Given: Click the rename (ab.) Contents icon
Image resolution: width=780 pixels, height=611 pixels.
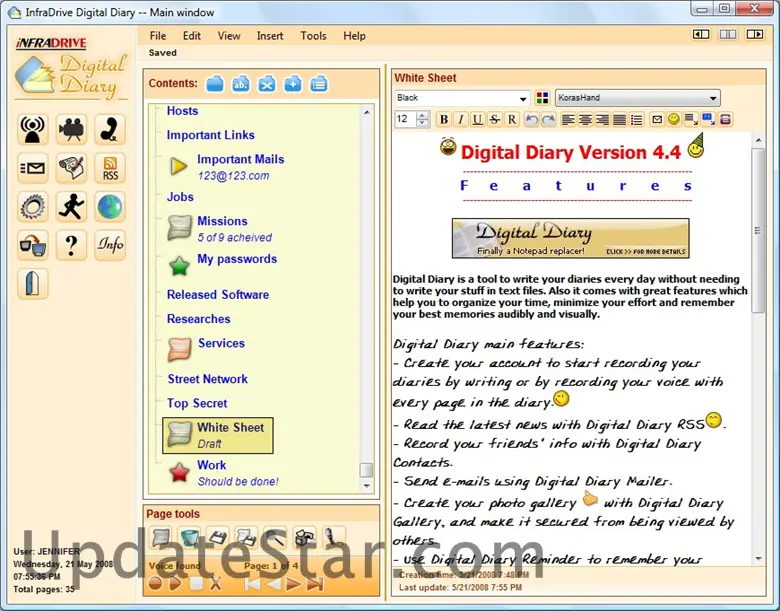Looking at the screenshot, I should click(241, 84).
